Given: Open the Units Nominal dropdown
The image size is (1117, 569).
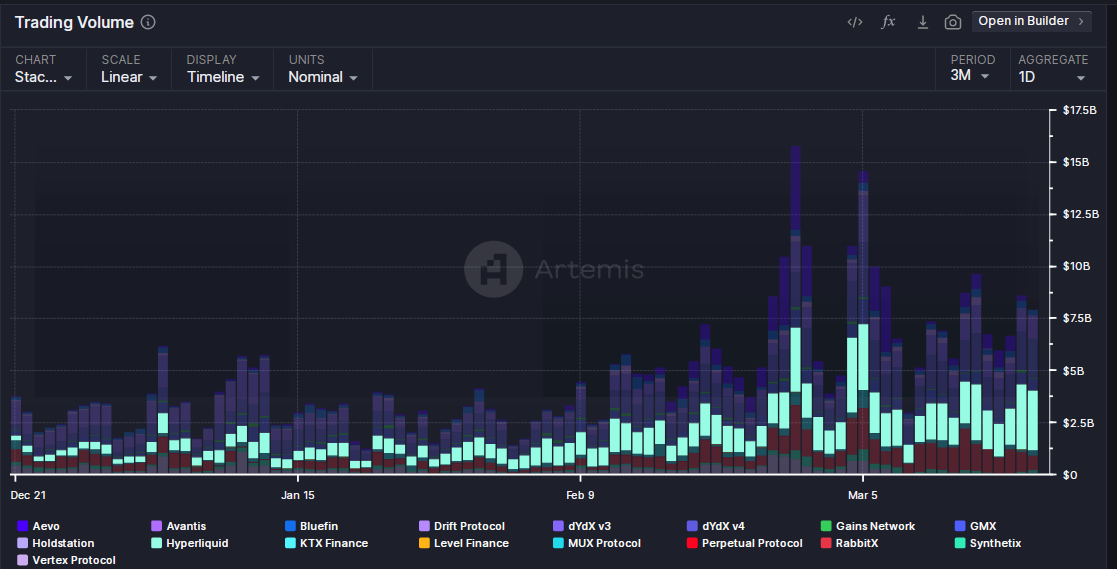Looking at the screenshot, I should (x=323, y=69).
